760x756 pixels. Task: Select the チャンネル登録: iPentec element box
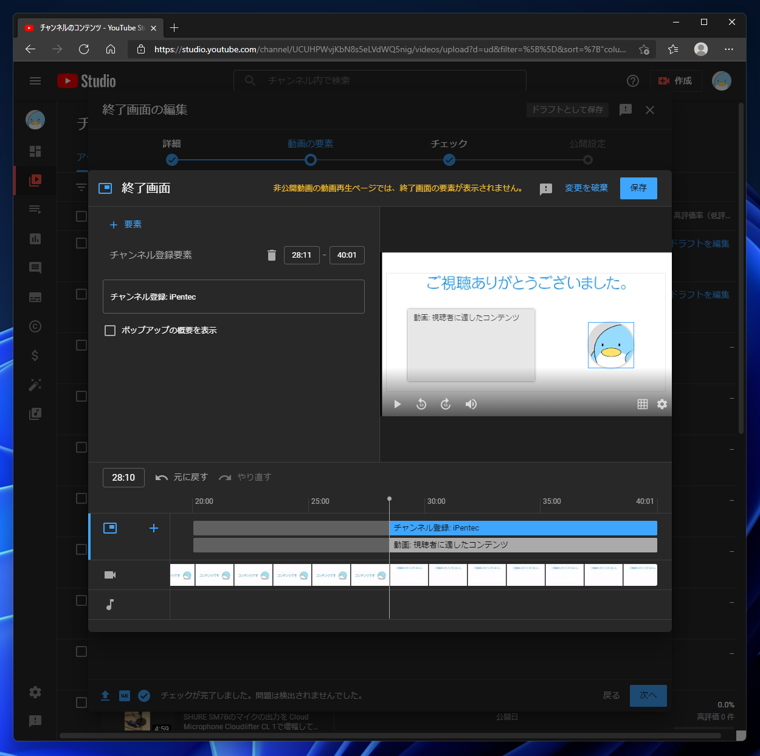point(234,297)
